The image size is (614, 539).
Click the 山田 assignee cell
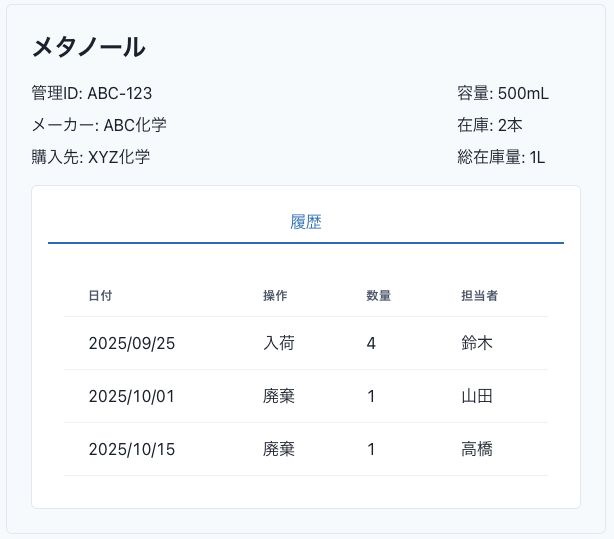[x=476, y=396]
